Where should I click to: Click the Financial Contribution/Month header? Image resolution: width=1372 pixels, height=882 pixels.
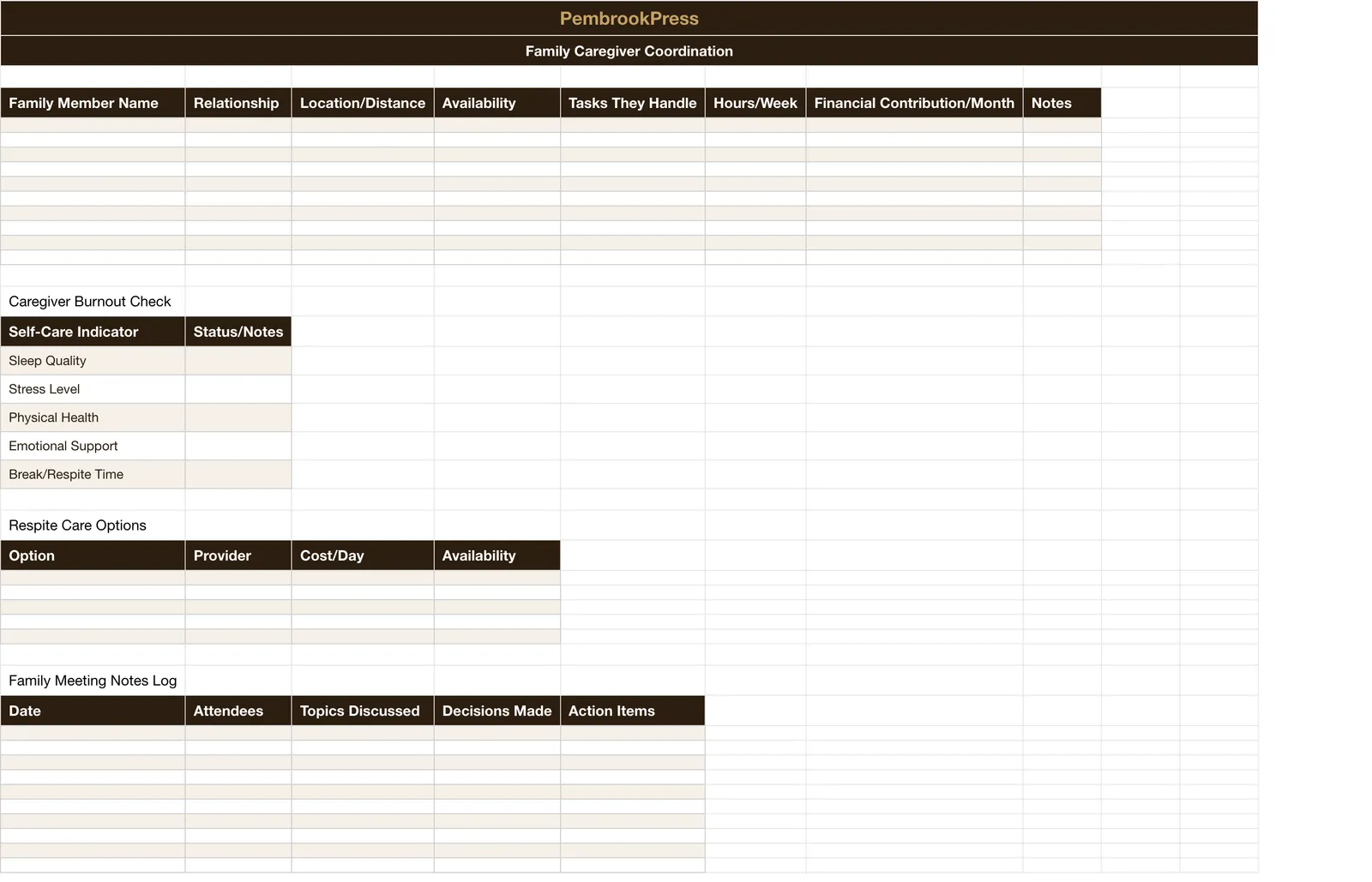[914, 103]
